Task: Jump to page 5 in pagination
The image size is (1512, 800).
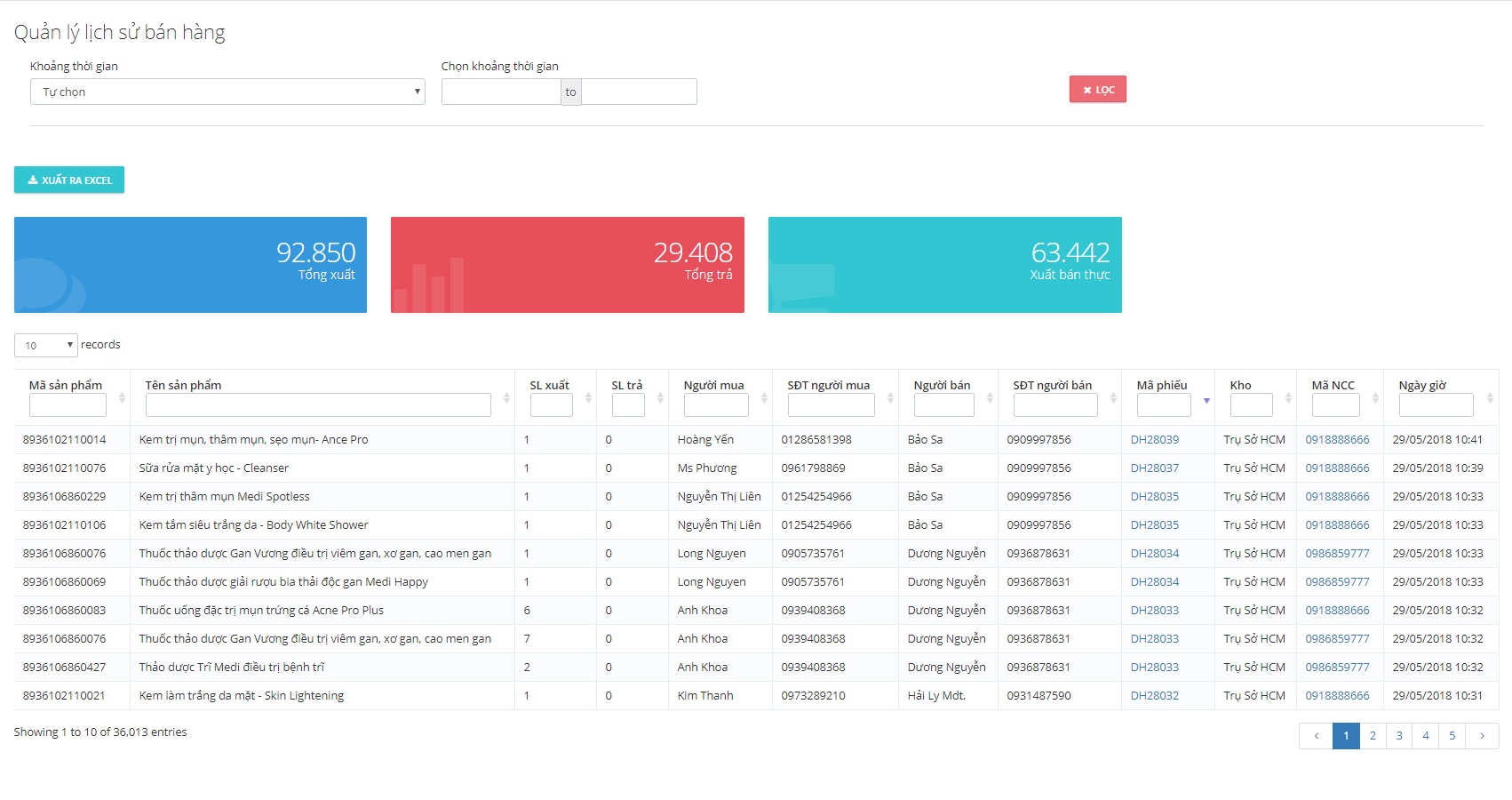Action: (x=1452, y=736)
